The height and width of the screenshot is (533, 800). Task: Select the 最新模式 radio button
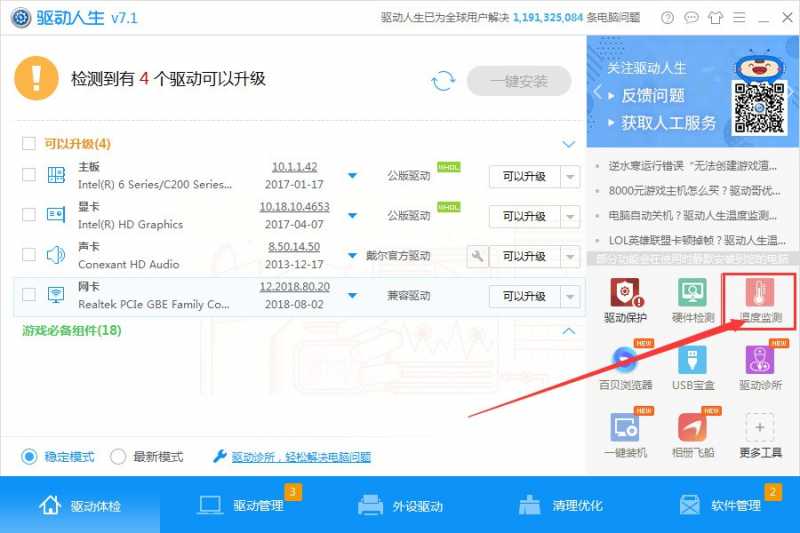coord(118,456)
